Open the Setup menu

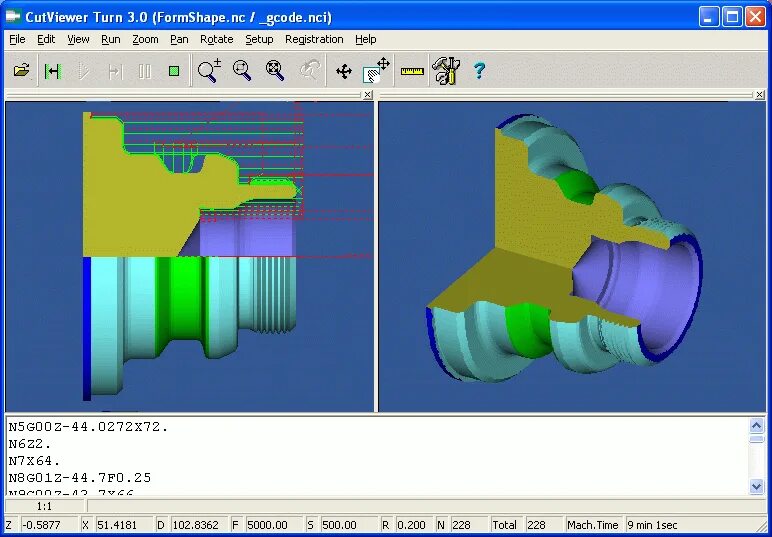(x=259, y=39)
